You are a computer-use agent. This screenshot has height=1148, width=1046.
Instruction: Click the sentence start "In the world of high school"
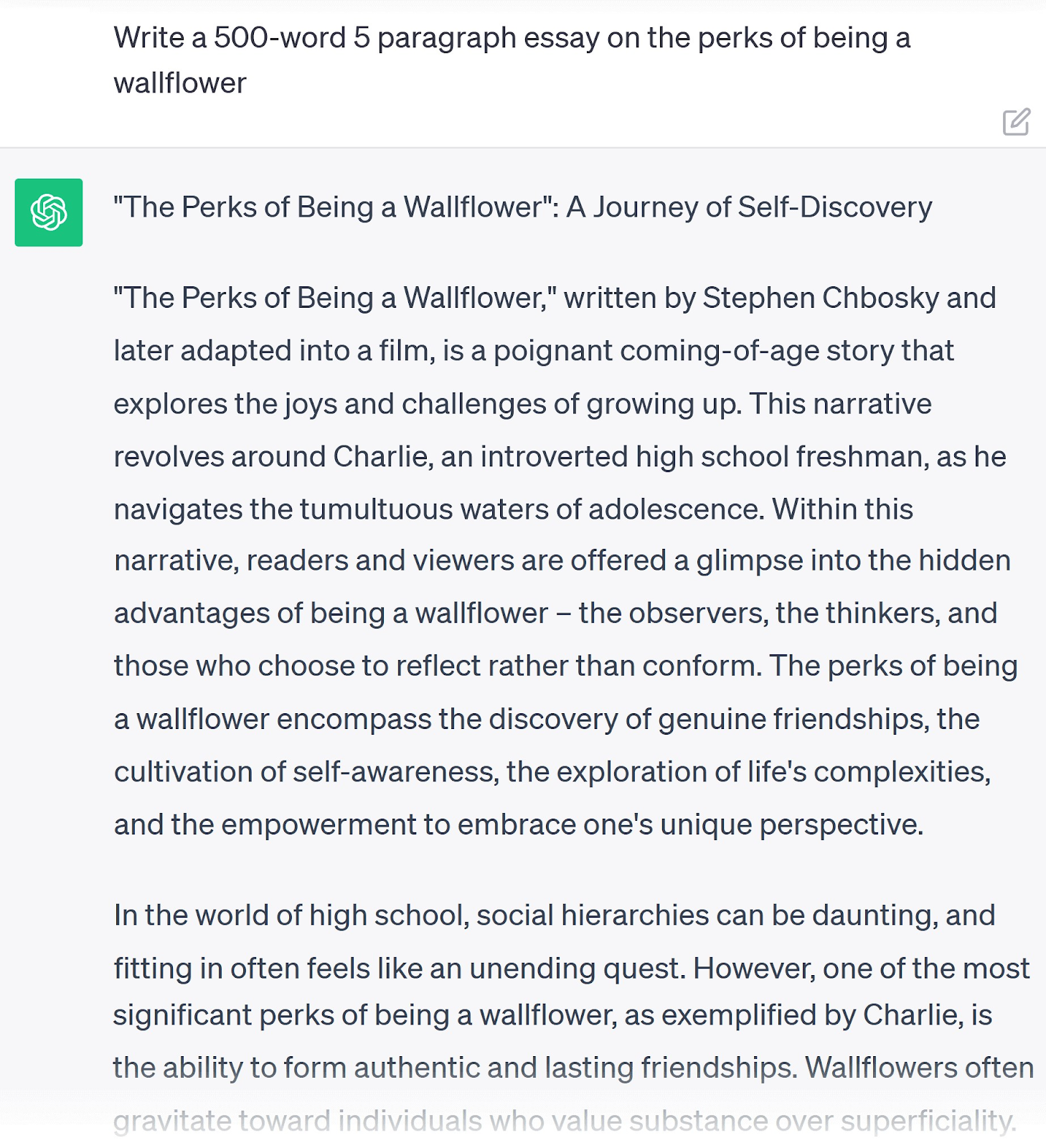291,916
